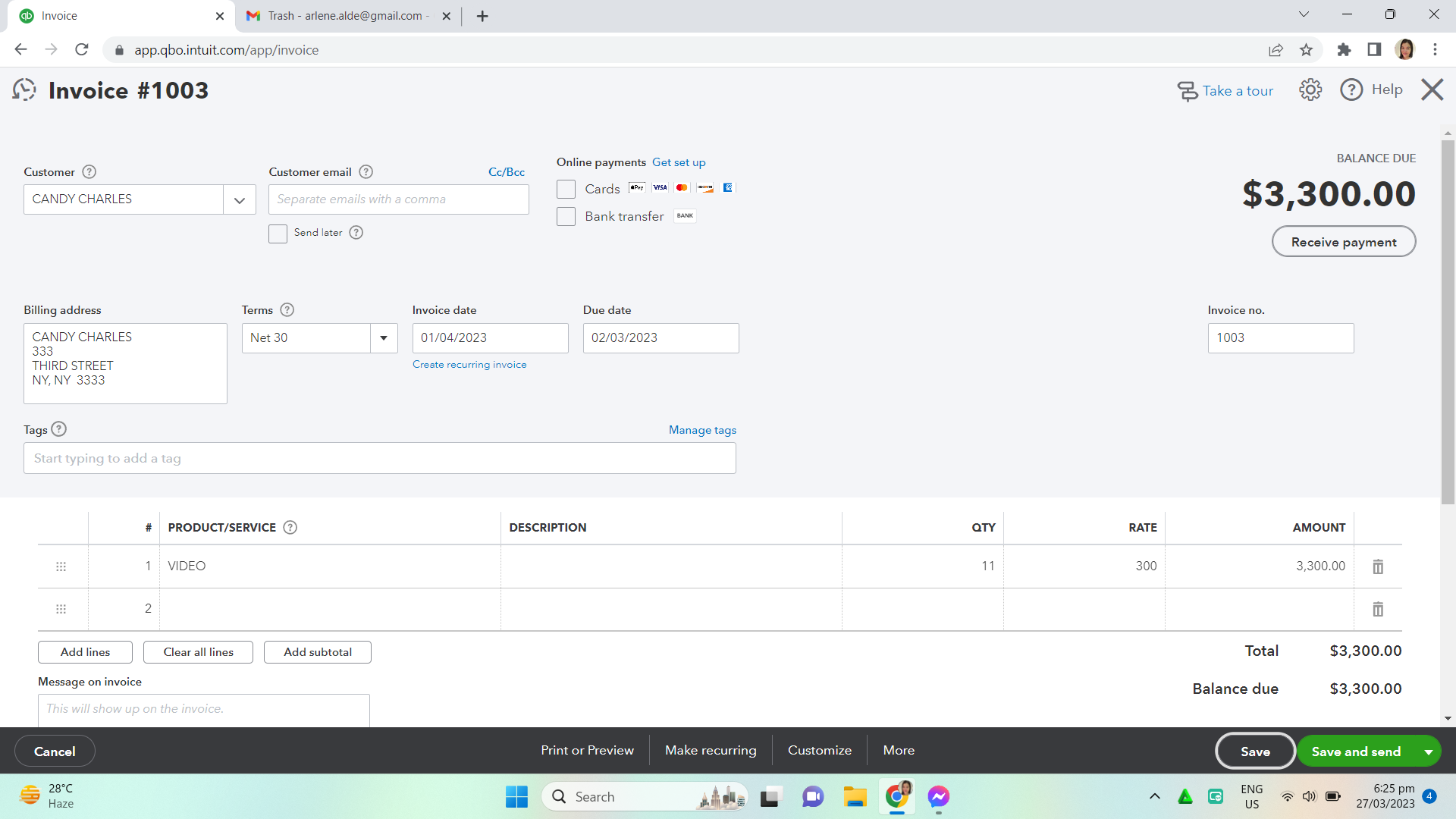Expand the Customer dropdown arrow

(x=240, y=200)
